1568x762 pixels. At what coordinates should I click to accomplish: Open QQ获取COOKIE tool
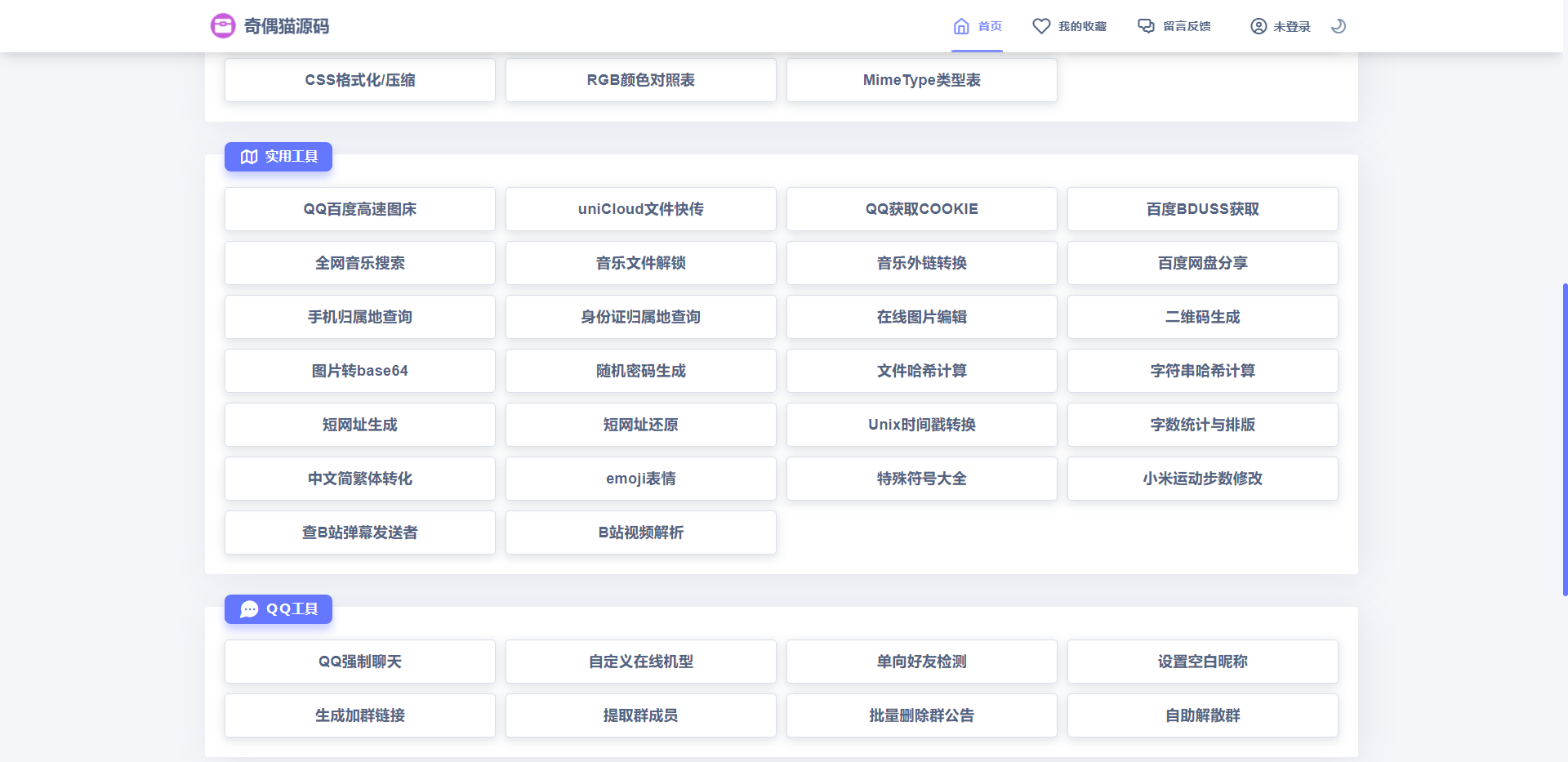pyautogui.click(x=922, y=209)
